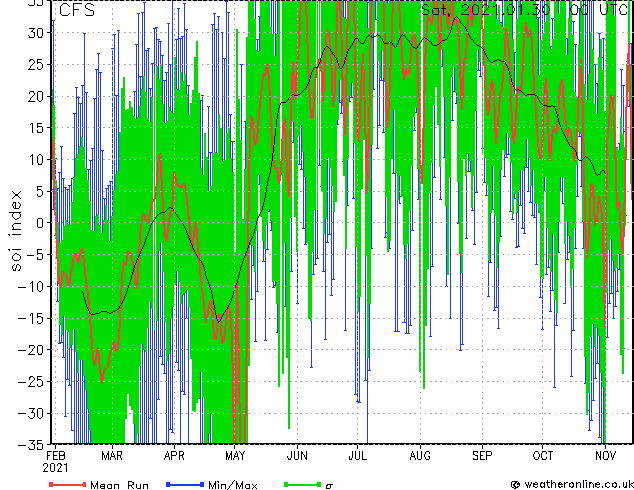Select the AUG month axis label
The image size is (634, 490).
click(420, 456)
